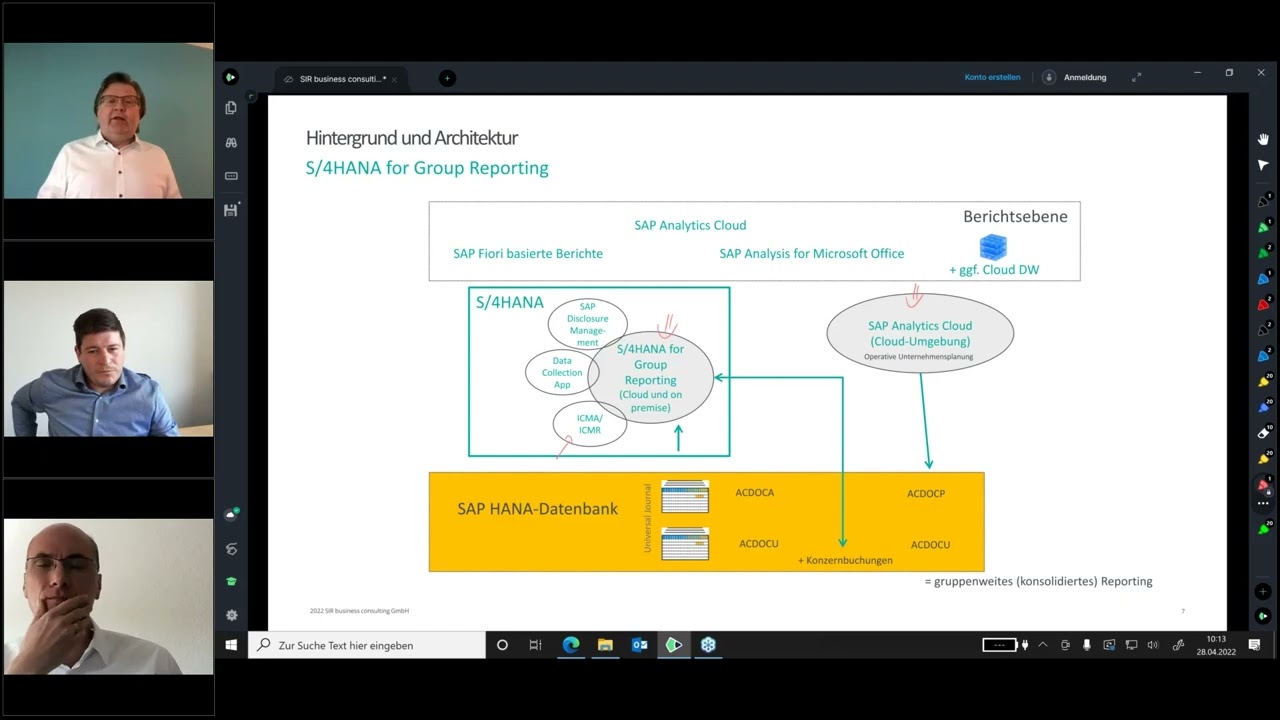The width and height of the screenshot is (1280, 720).
Task: Open Task View on taskbar
Action: point(535,645)
